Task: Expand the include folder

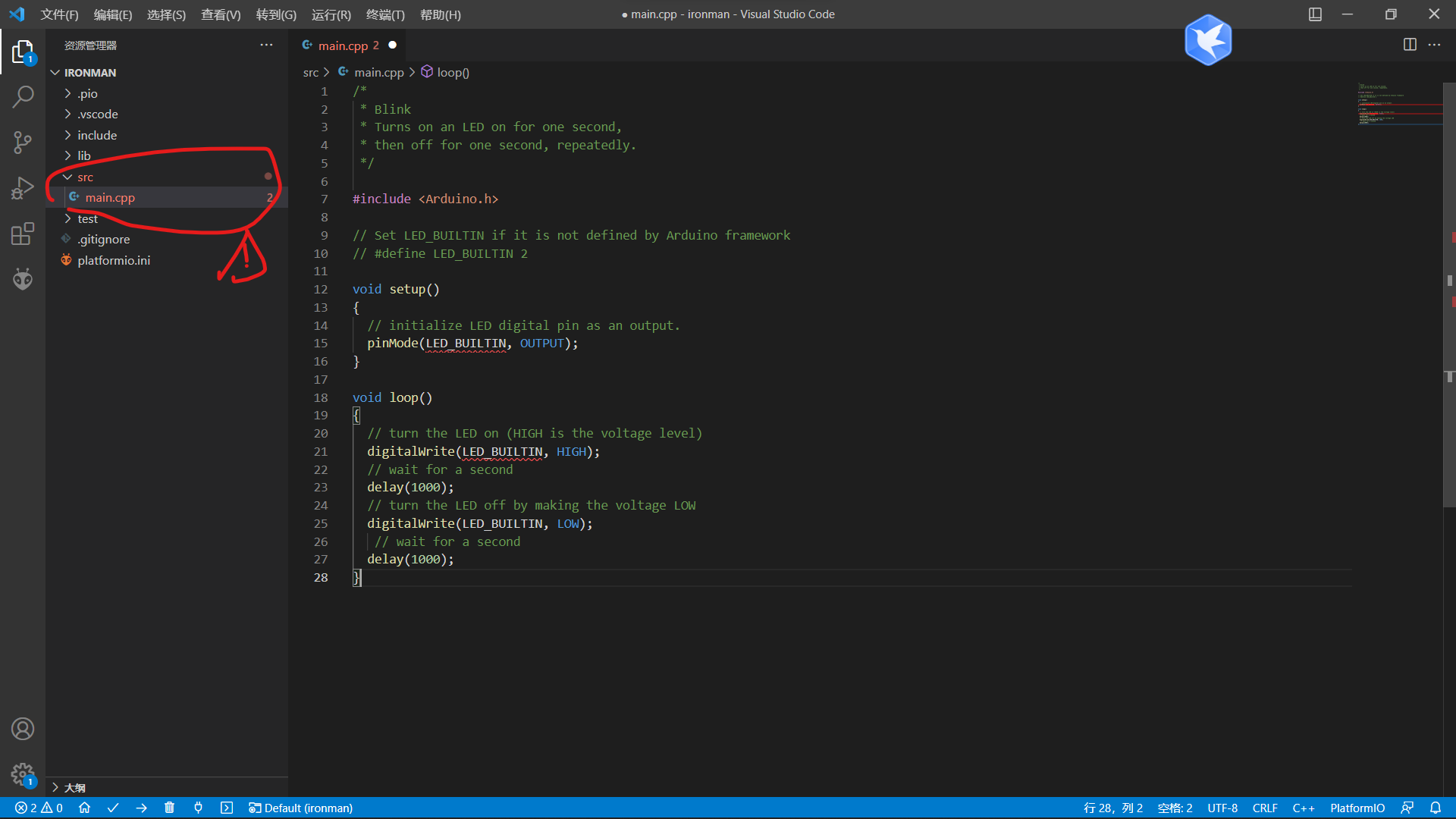Action: [96, 135]
